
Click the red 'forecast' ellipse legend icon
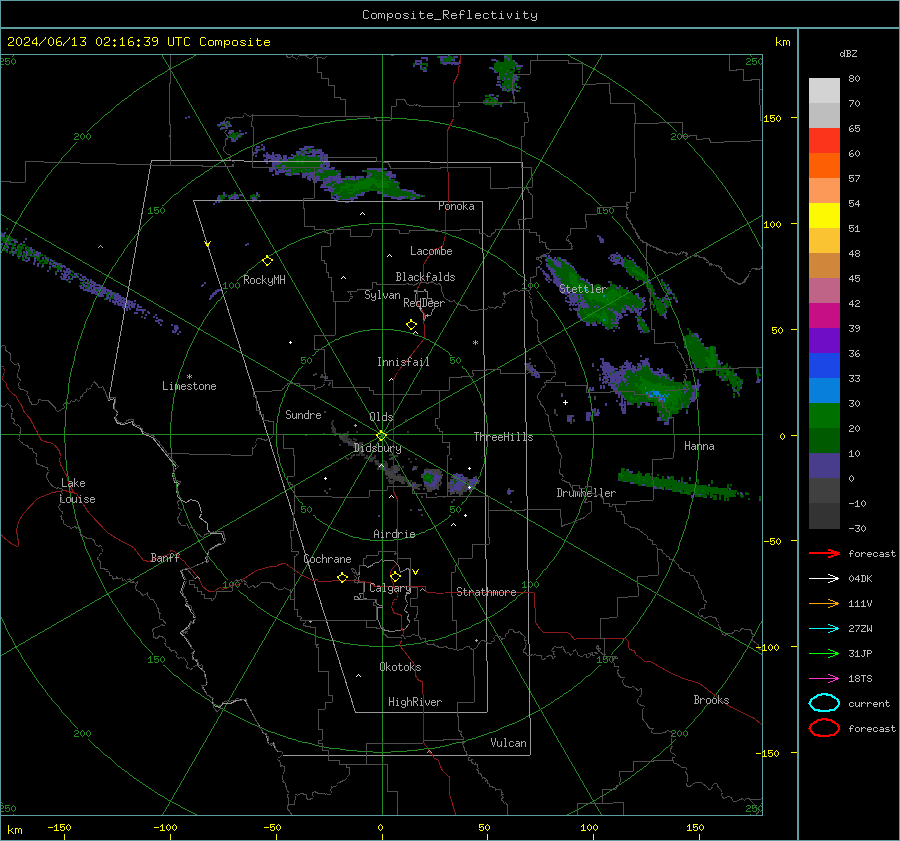[824, 728]
